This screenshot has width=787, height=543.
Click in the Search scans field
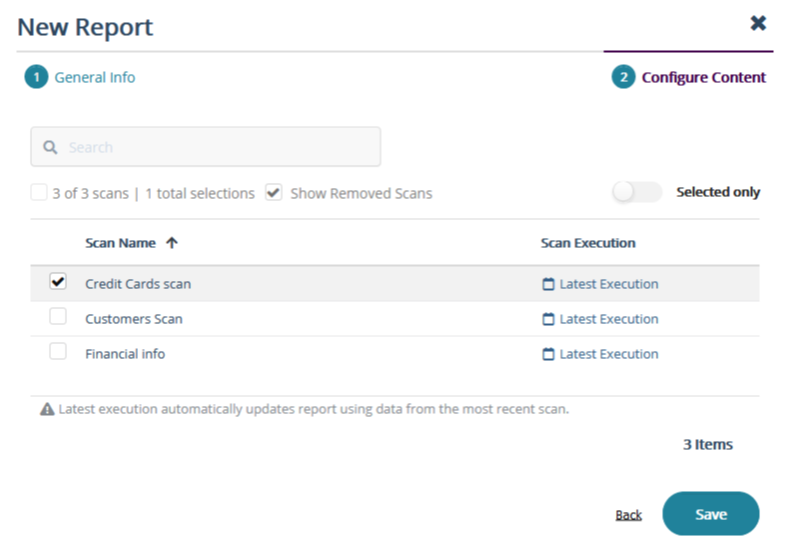tap(220, 147)
